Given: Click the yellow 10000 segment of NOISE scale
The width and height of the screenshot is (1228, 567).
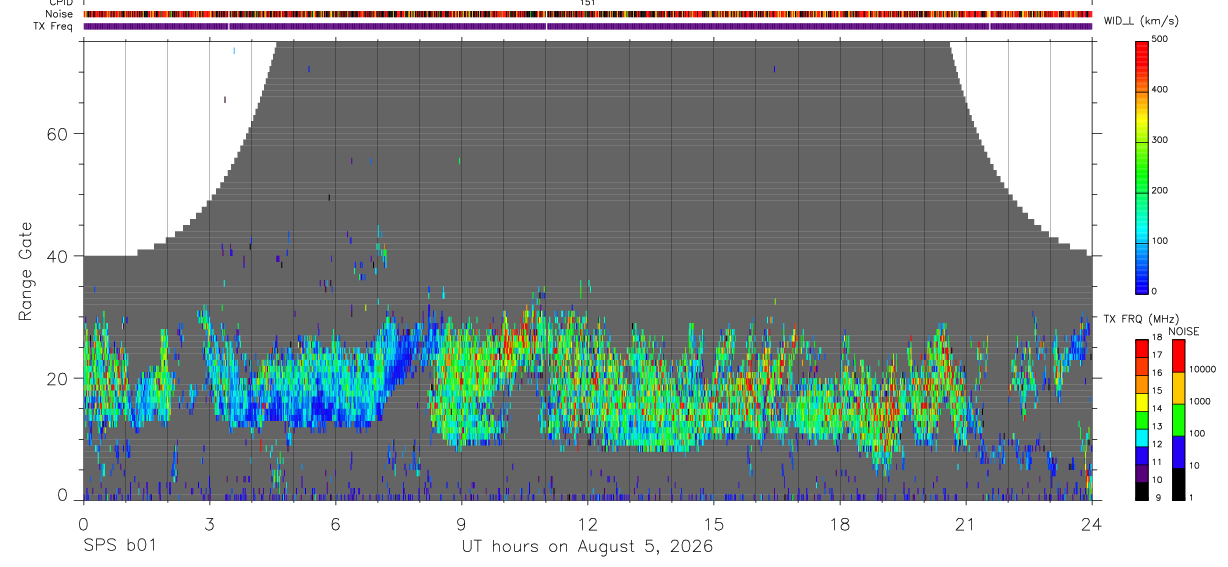Looking at the screenshot, I should pos(1177,388).
